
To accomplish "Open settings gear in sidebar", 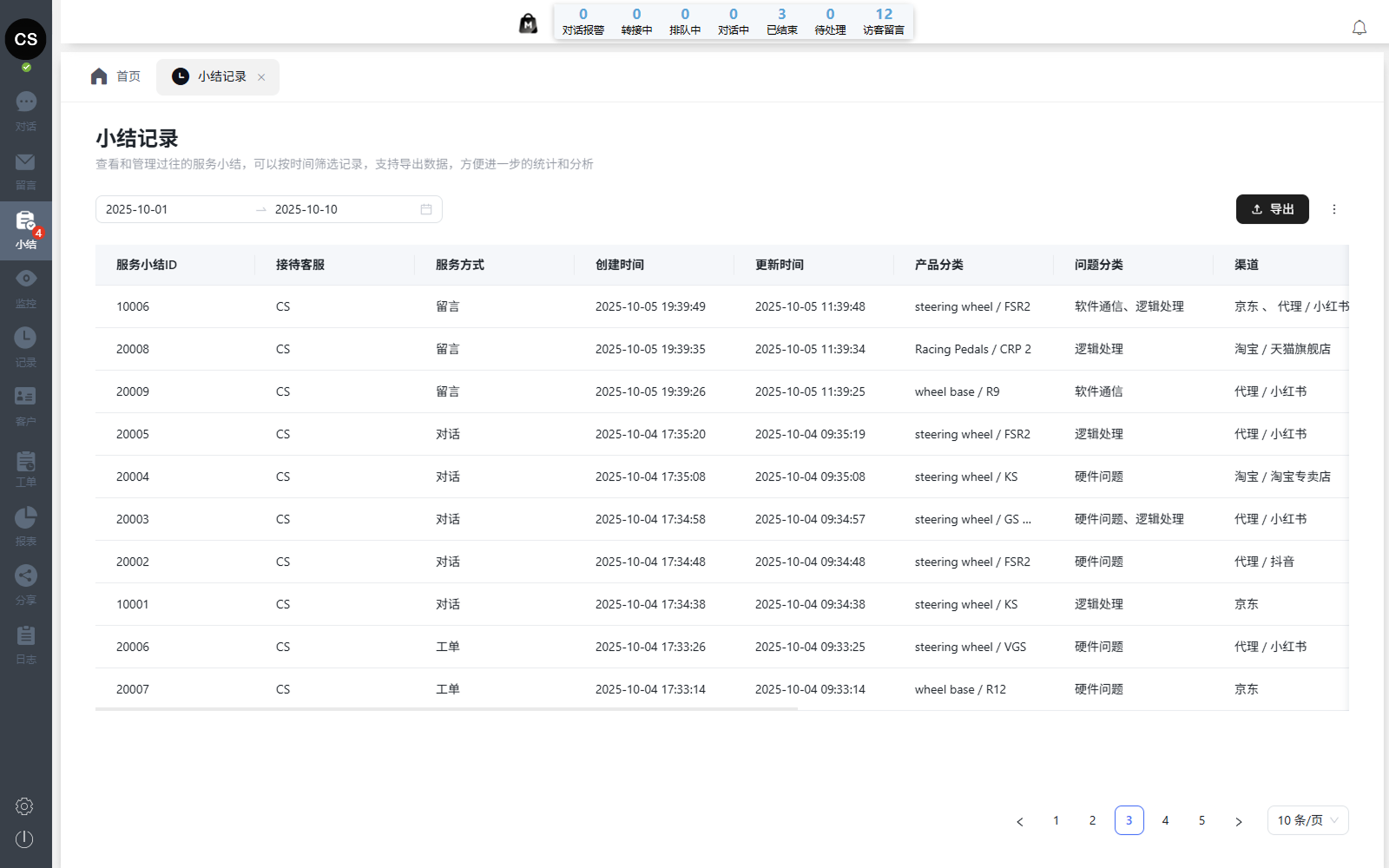I will [24, 806].
